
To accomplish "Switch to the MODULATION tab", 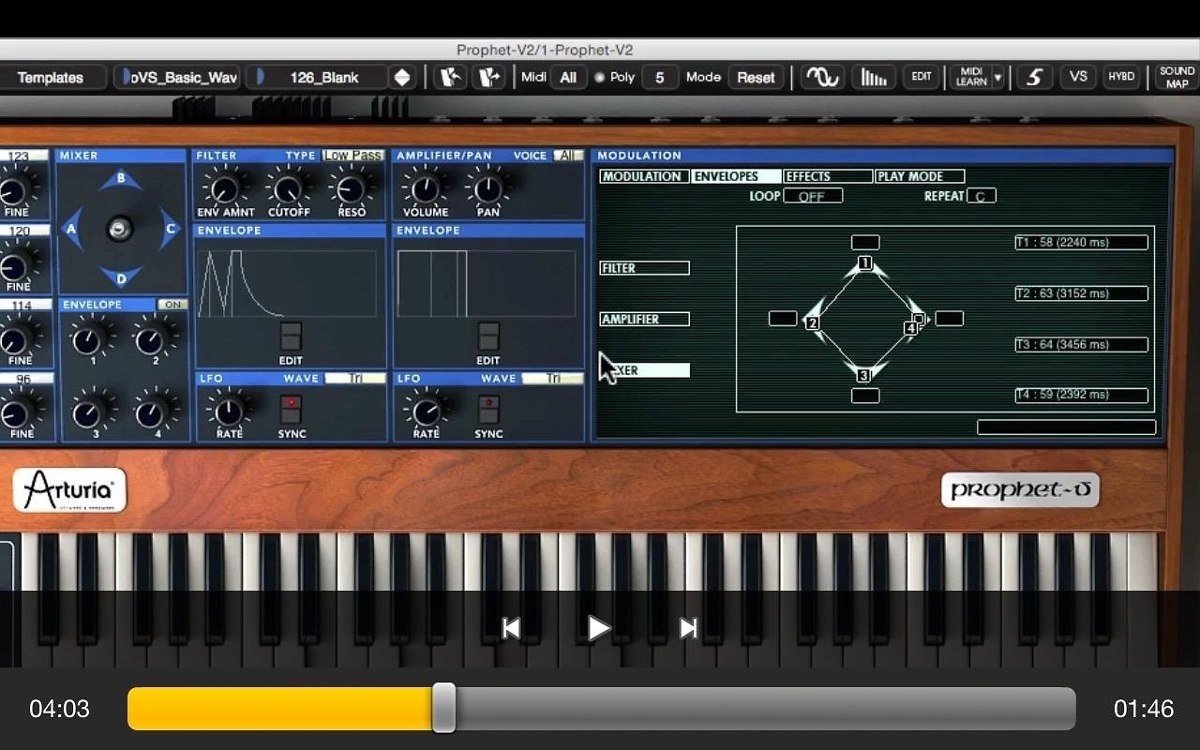I will (x=645, y=176).
